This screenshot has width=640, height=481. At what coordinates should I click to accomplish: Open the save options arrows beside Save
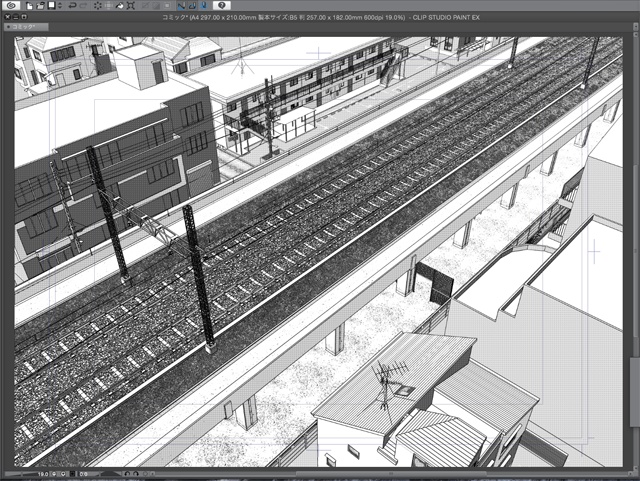point(60,6)
